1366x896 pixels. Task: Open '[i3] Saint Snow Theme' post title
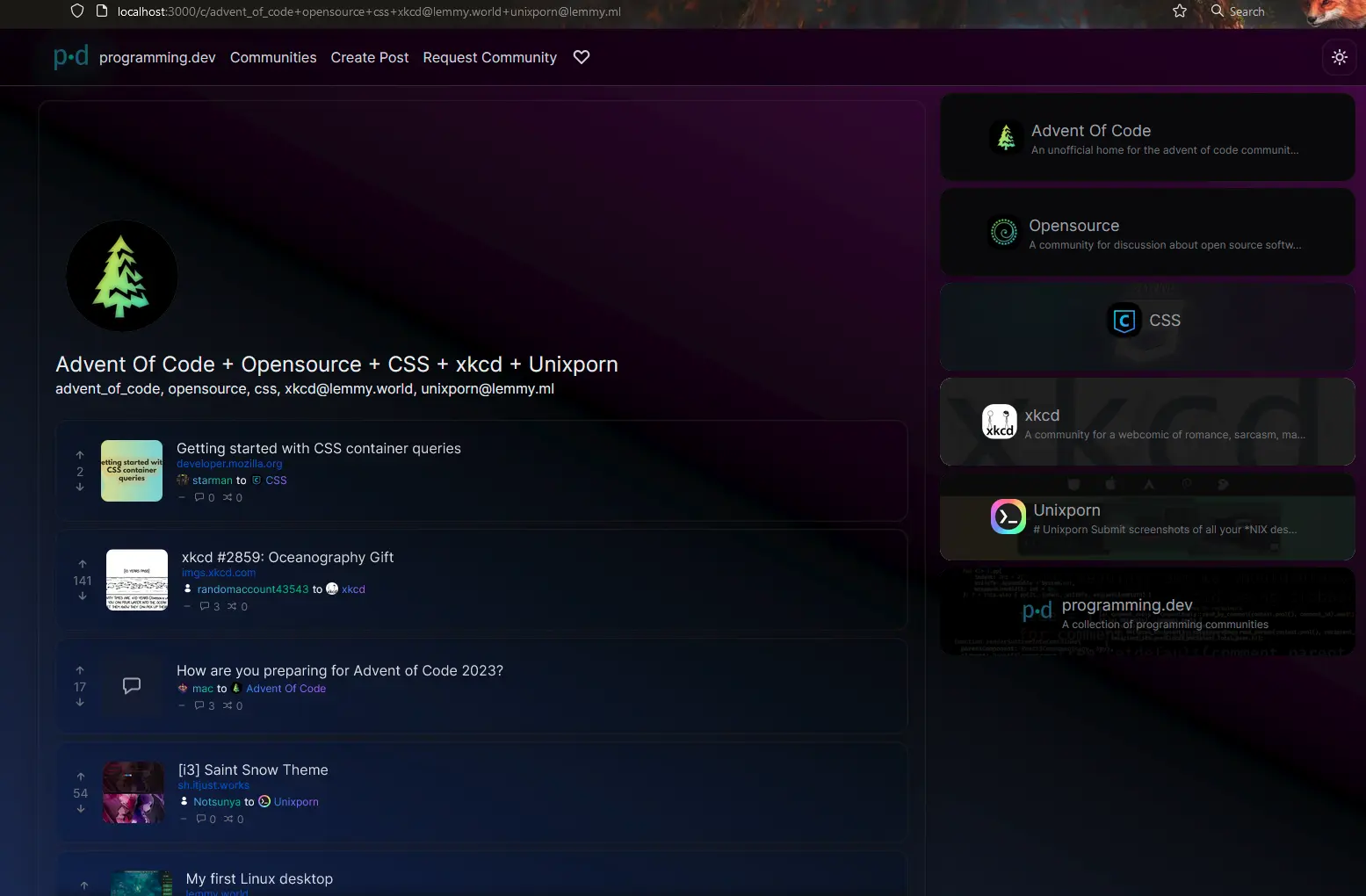pyautogui.click(x=253, y=770)
